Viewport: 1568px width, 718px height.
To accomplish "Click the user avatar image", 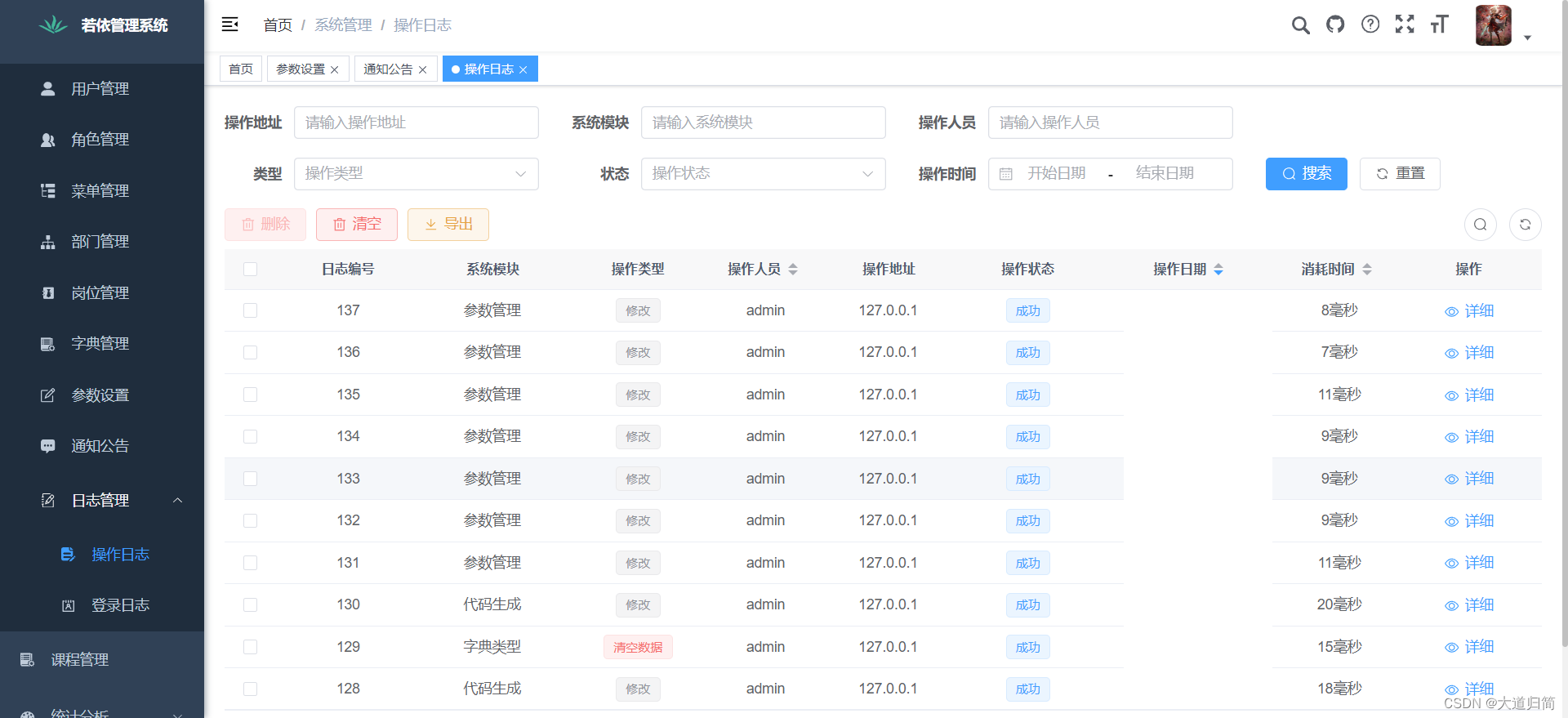I will [x=1494, y=25].
